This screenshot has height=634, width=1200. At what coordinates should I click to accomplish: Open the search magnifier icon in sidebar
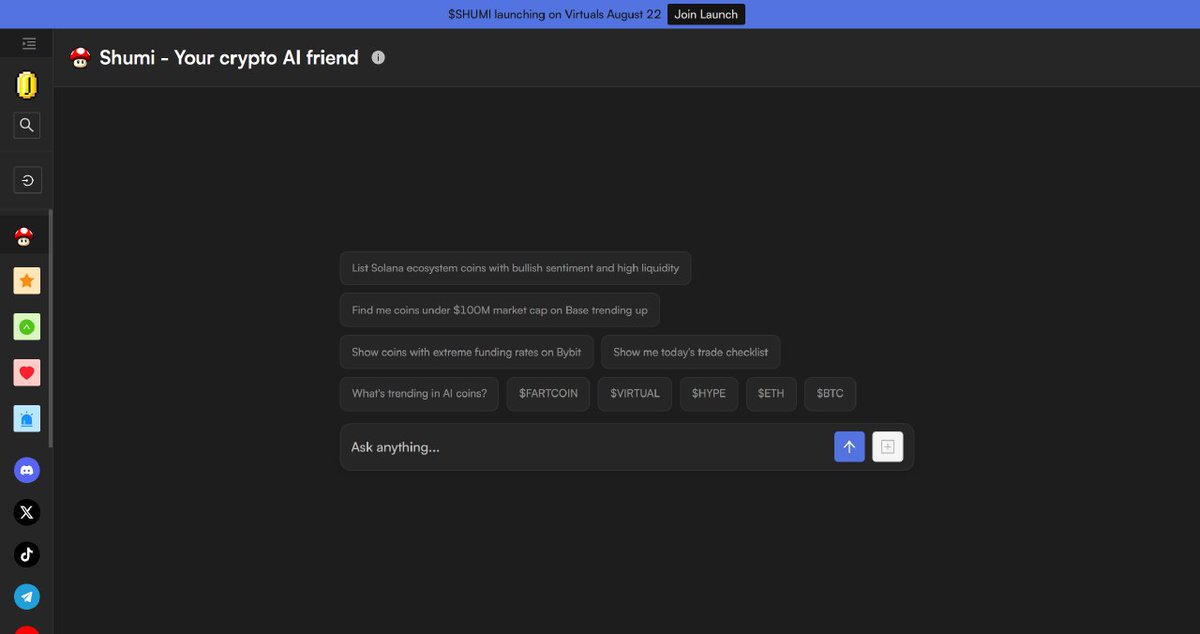[27, 125]
